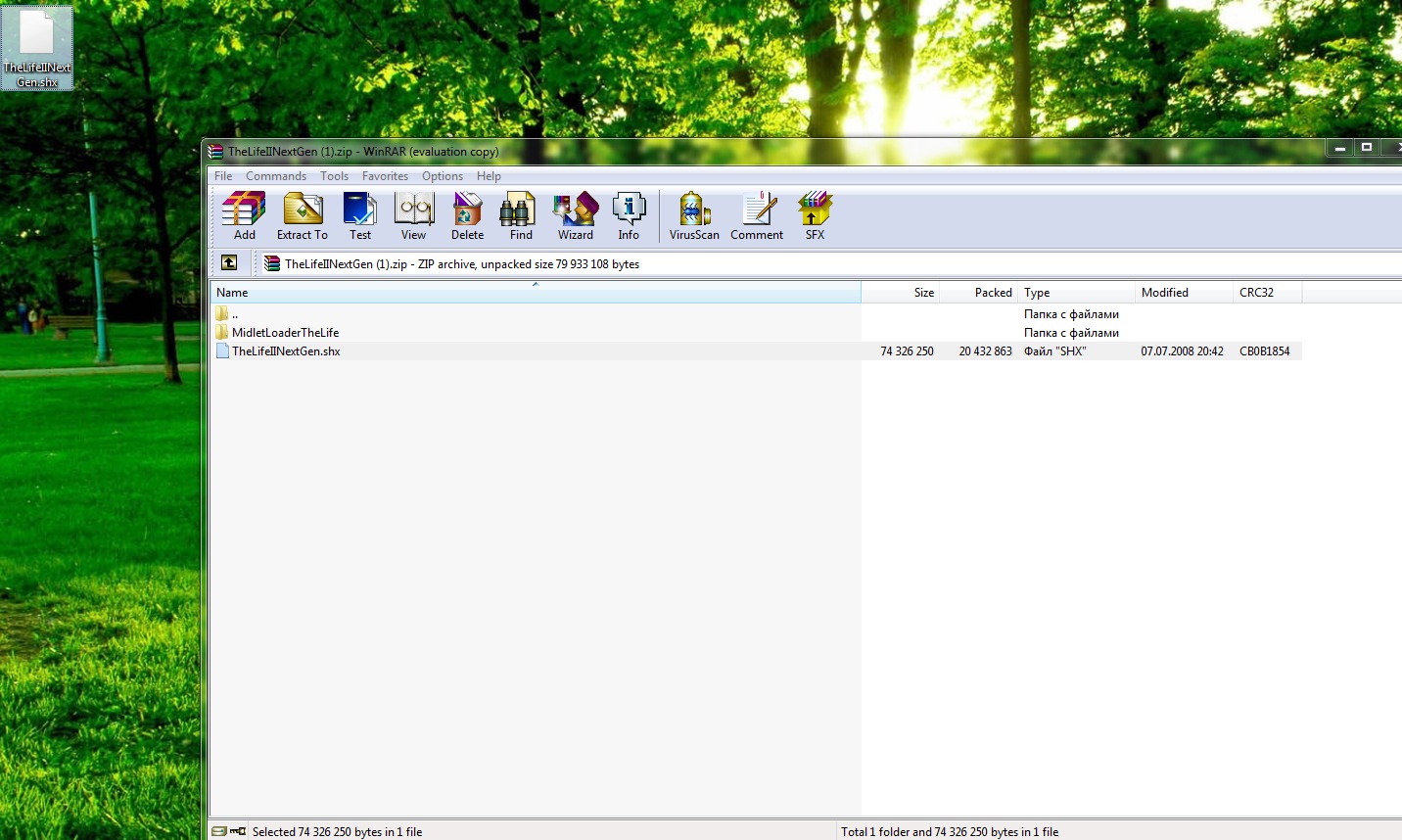The height and width of the screenshot is (840, 1402).
Task: Open the Commands menu
Action: pyautogui.click(x=276, y=176)
